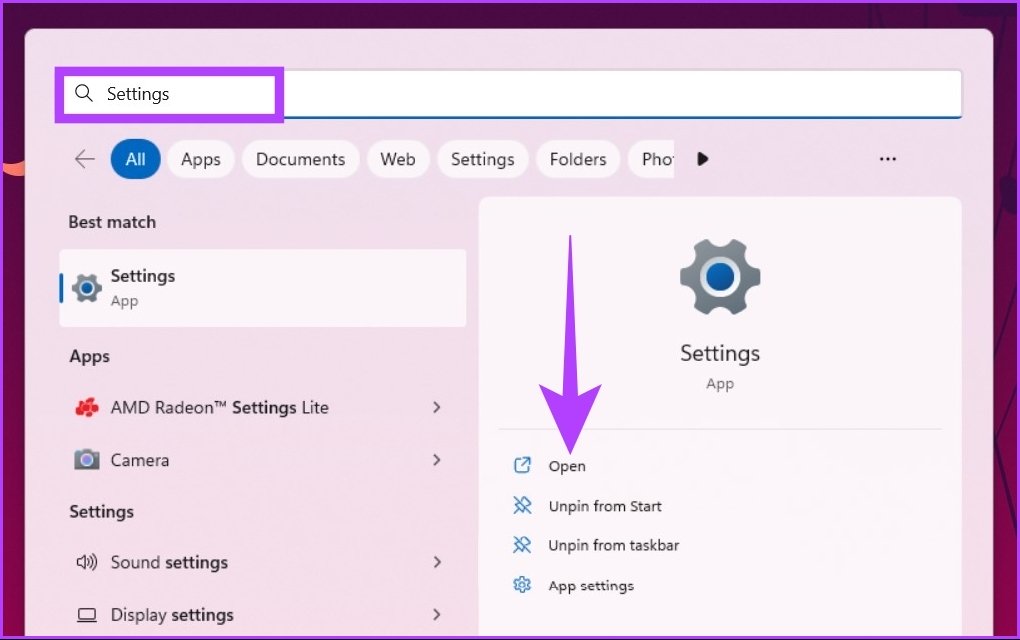The image size is (1020, 640).
Task: Click the back arrow in search panel
Action: click(x=85, y=159)
